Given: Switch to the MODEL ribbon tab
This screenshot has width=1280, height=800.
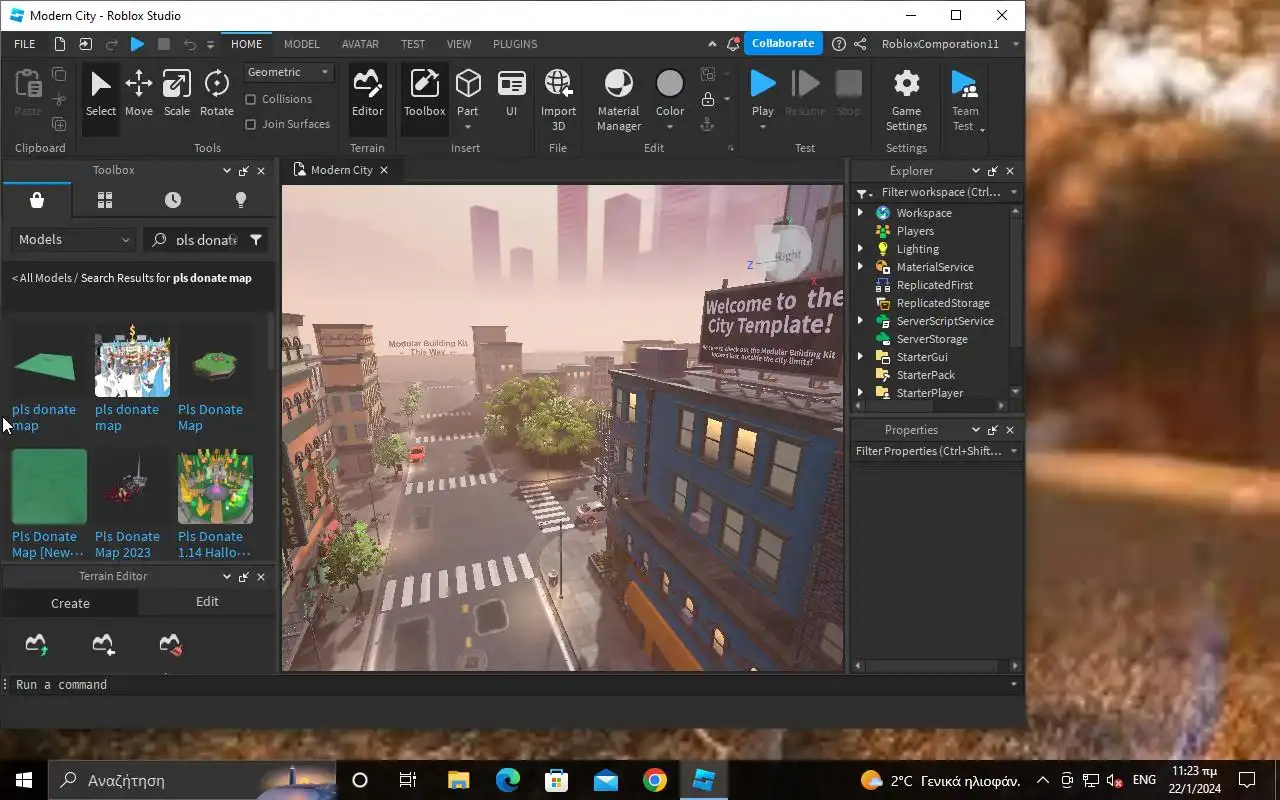Looking at the screenshot, I should coord(301,44).
